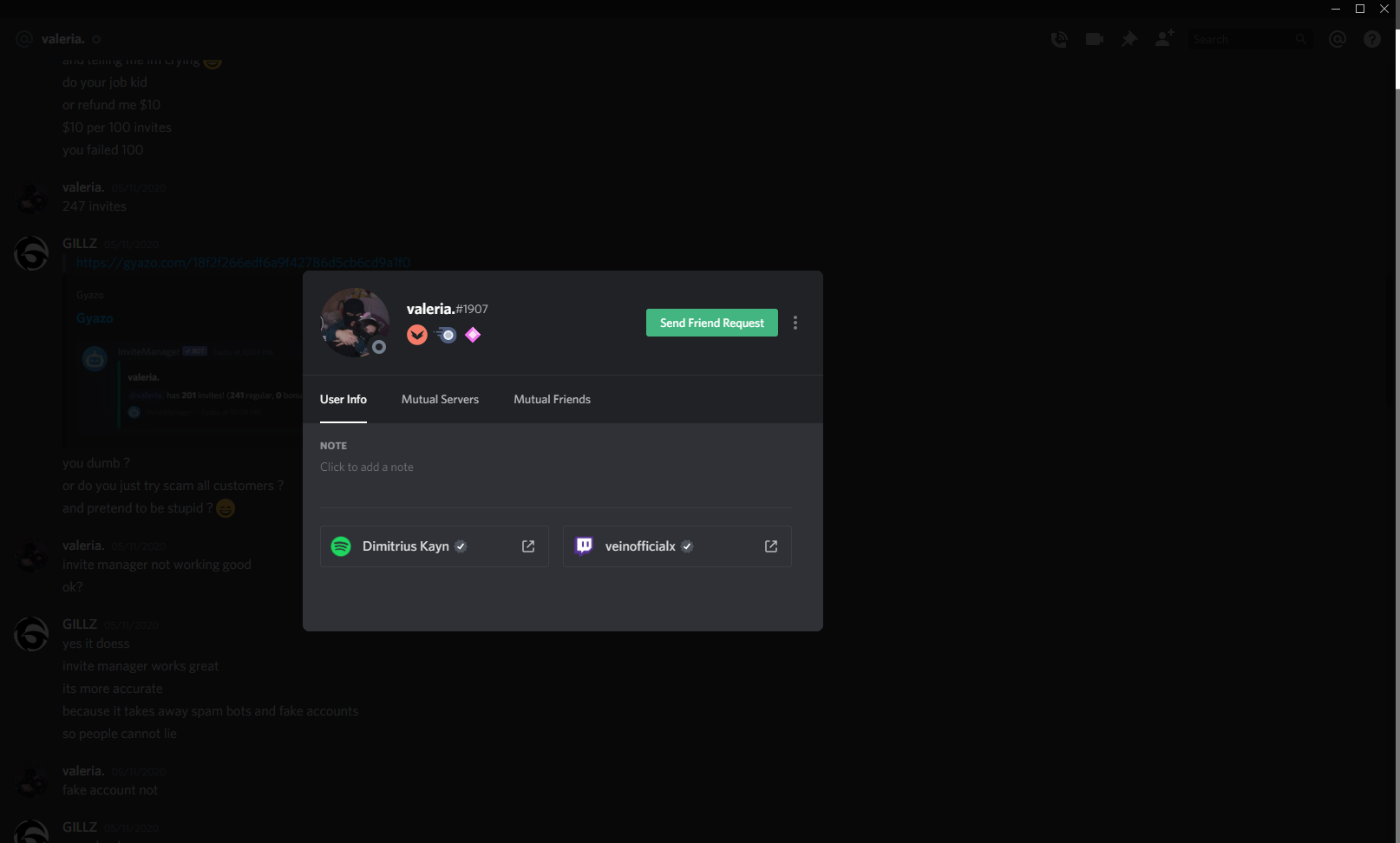The height and width of the screenshot is (843, 1400).
Task: Open the profile's three-dot more options menu
Action: [795, 323]
